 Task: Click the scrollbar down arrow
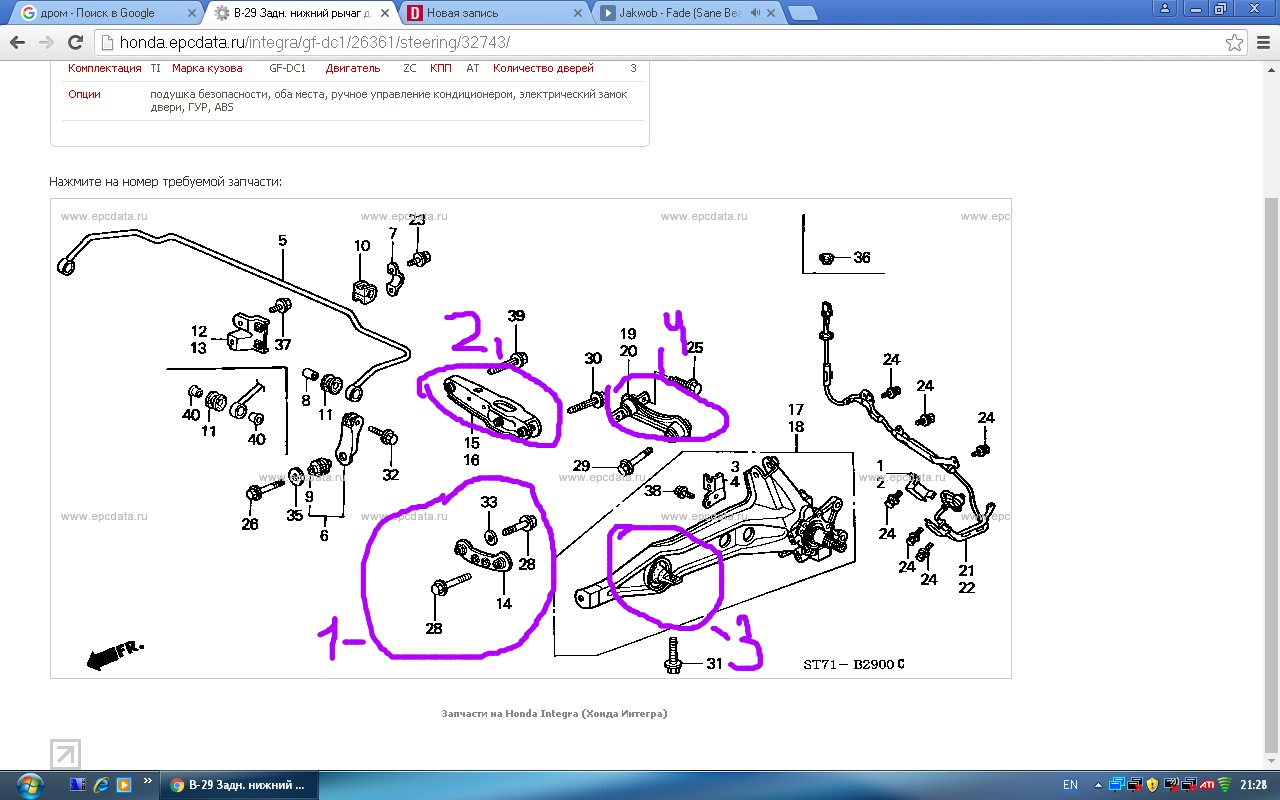1272,761
